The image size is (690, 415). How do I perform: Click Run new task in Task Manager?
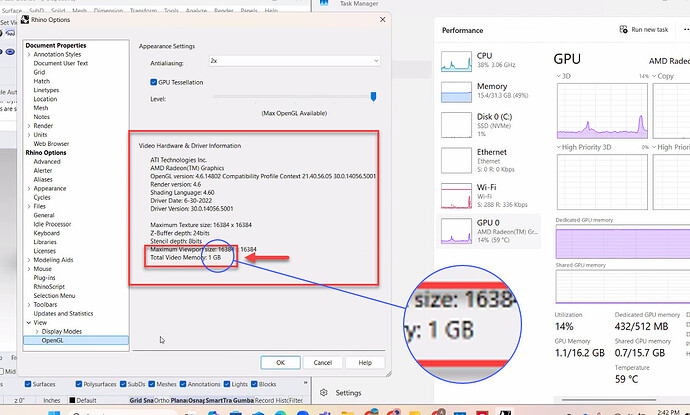644,29
